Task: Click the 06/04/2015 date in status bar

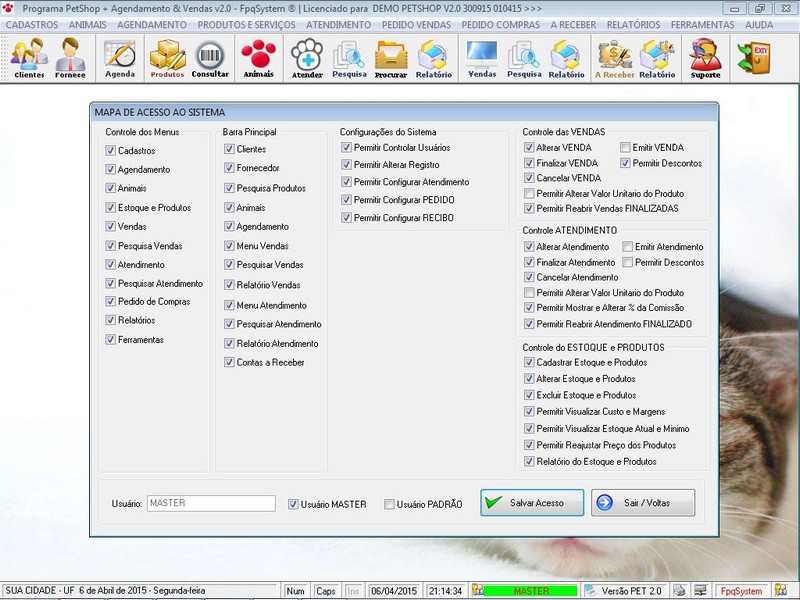Action: tap(394, 591)
